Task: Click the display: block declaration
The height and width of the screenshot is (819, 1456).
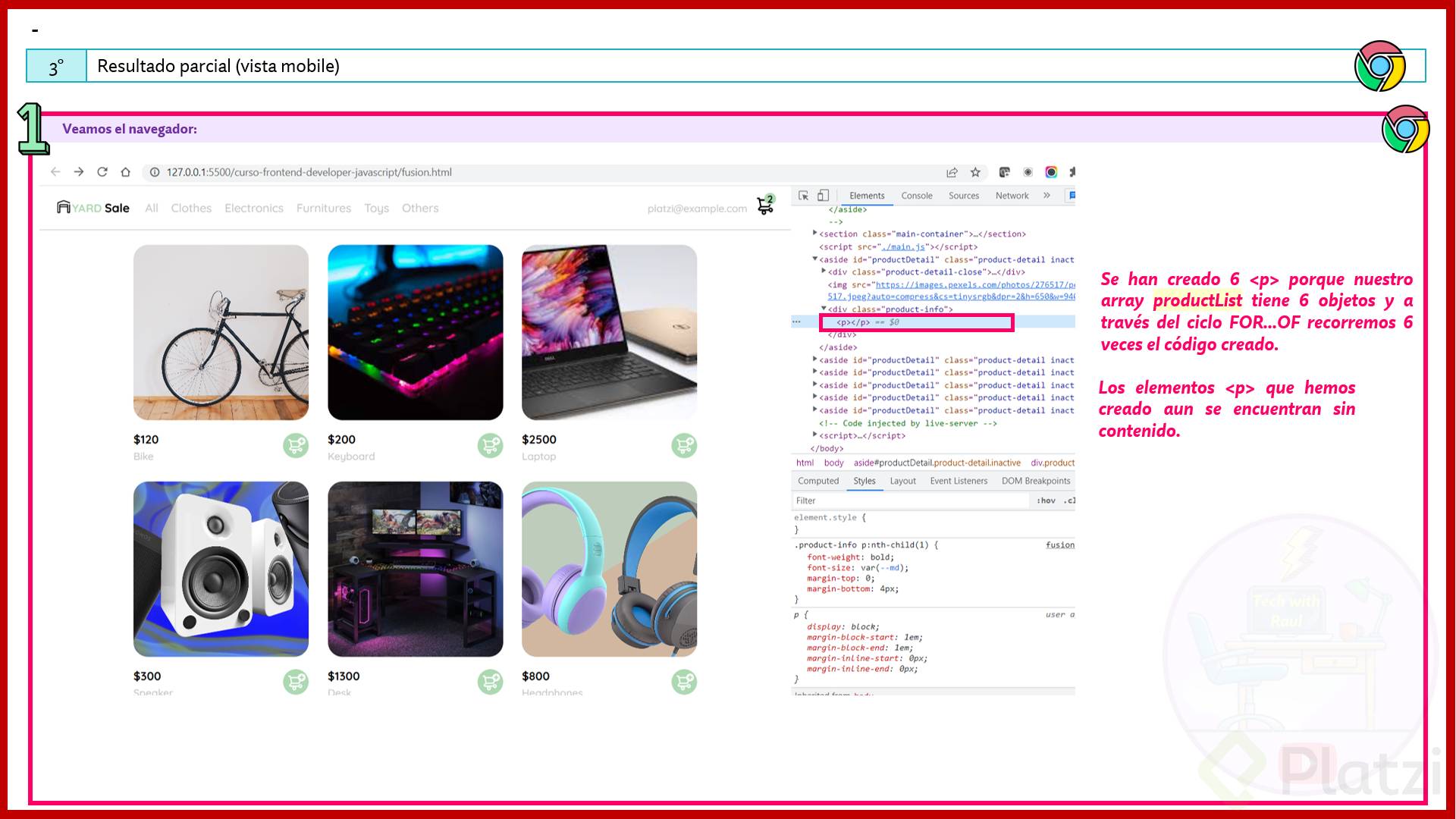Action: pos(843,626)
